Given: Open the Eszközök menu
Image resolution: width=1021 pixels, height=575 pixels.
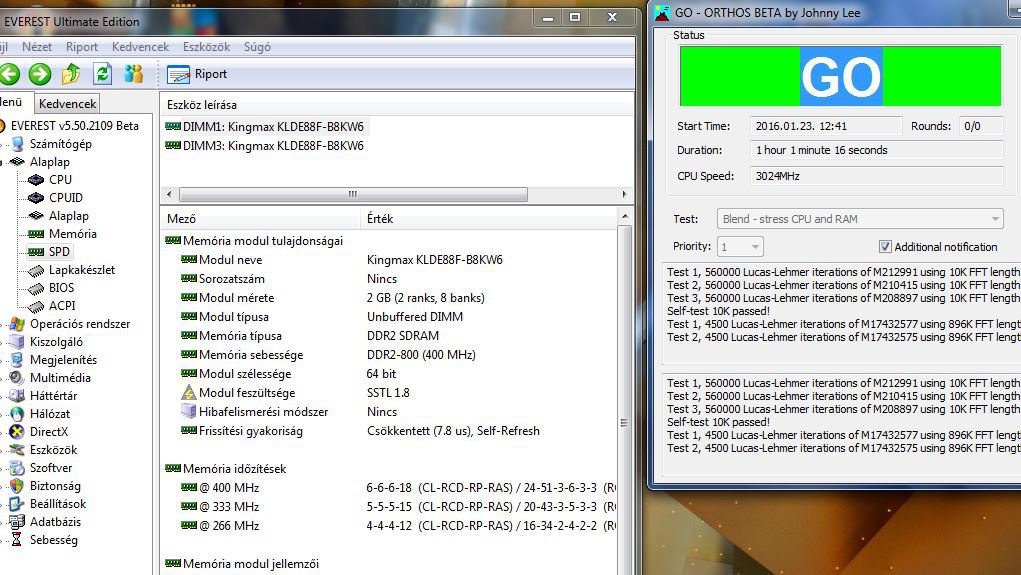Looking at the screenshot, I should pyautogui.click(x=206, y=47).
